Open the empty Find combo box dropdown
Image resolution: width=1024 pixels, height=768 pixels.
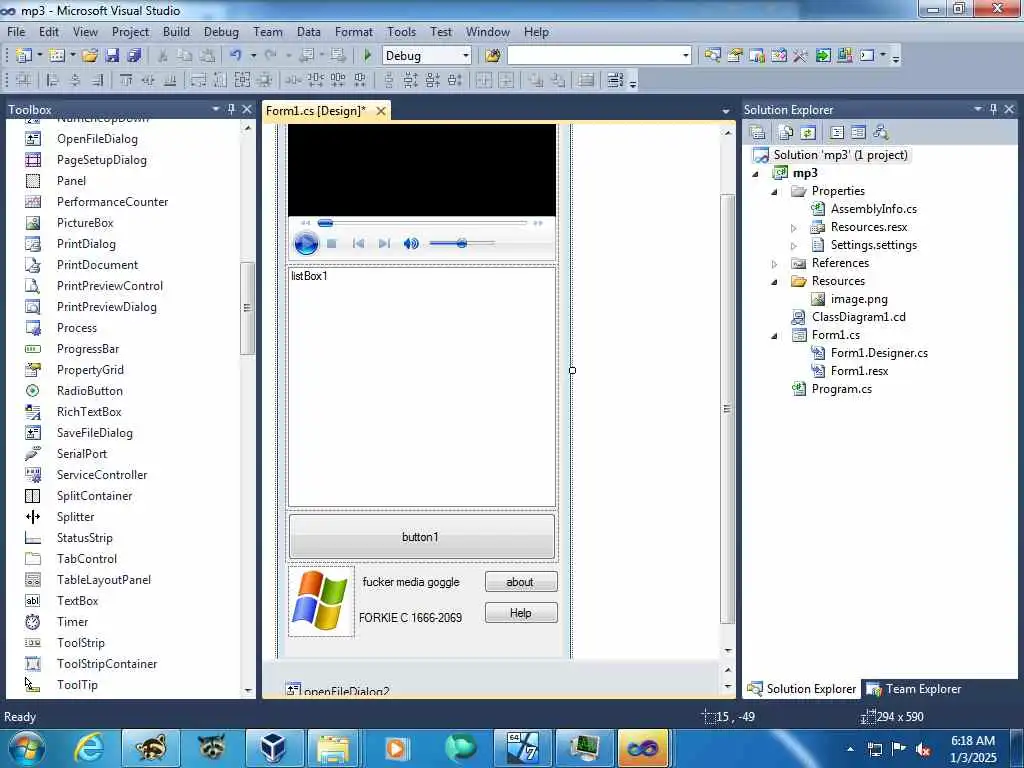point(686,56)
